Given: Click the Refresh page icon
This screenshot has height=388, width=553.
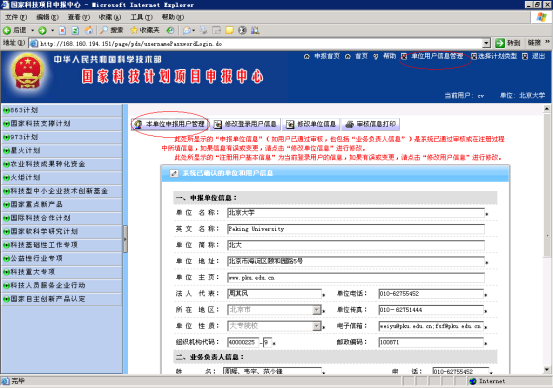Looking at the screenshot, I should (x=75, y=30).
